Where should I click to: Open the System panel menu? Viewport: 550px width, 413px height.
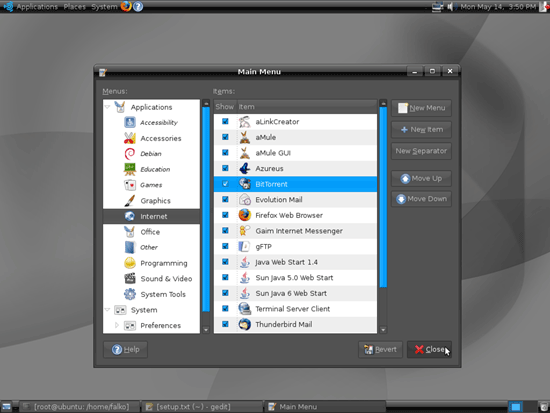104,7
